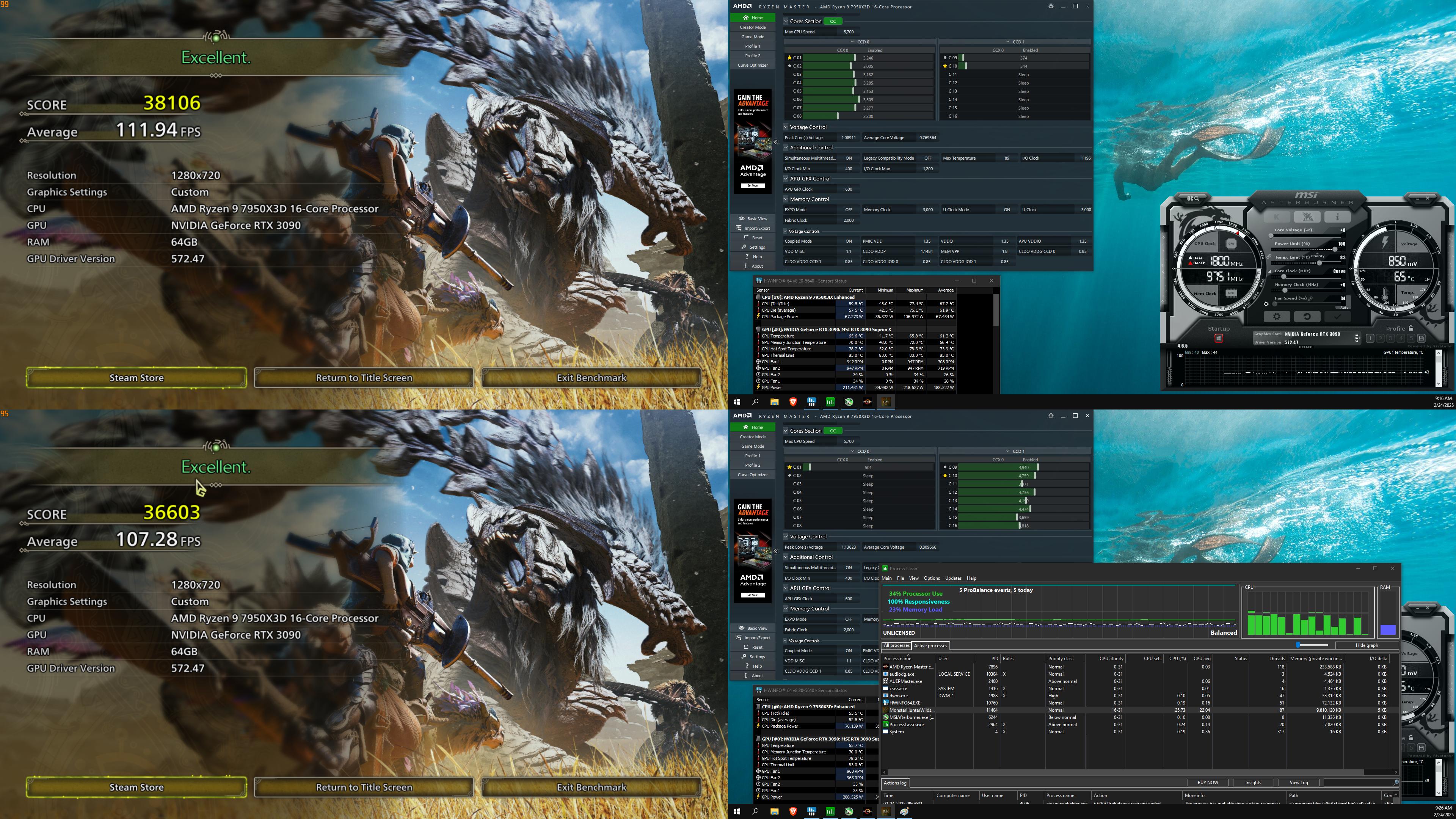1456x819 pixels.
Task: Open Help in the upper Ryzen Master sidebar
Action: (x=753, y=257)
